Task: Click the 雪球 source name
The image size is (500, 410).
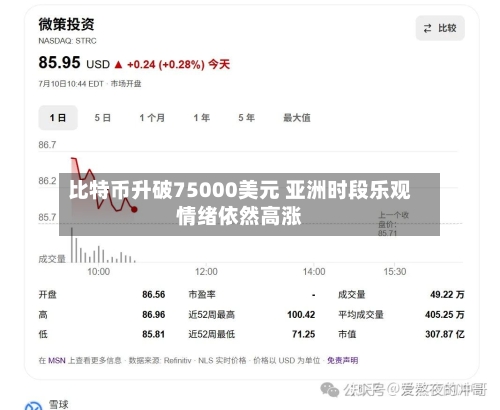Action: (59, 405)
